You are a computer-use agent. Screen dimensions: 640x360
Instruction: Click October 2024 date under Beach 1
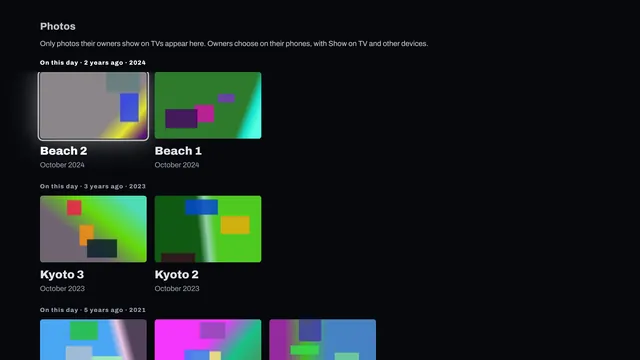click(x=177, y=165)
